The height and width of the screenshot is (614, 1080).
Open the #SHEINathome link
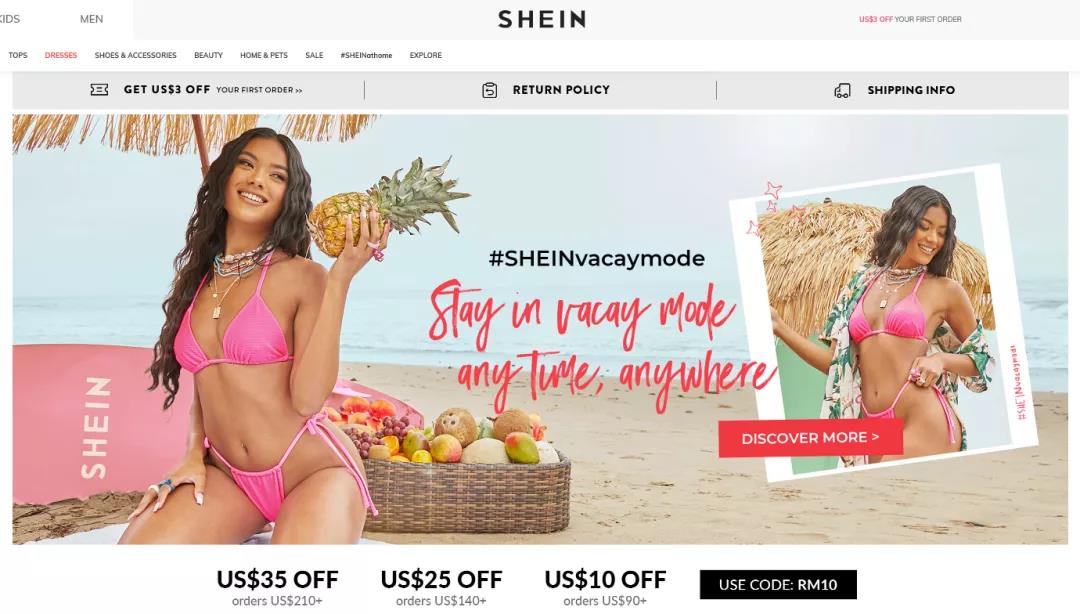point(366,55)
